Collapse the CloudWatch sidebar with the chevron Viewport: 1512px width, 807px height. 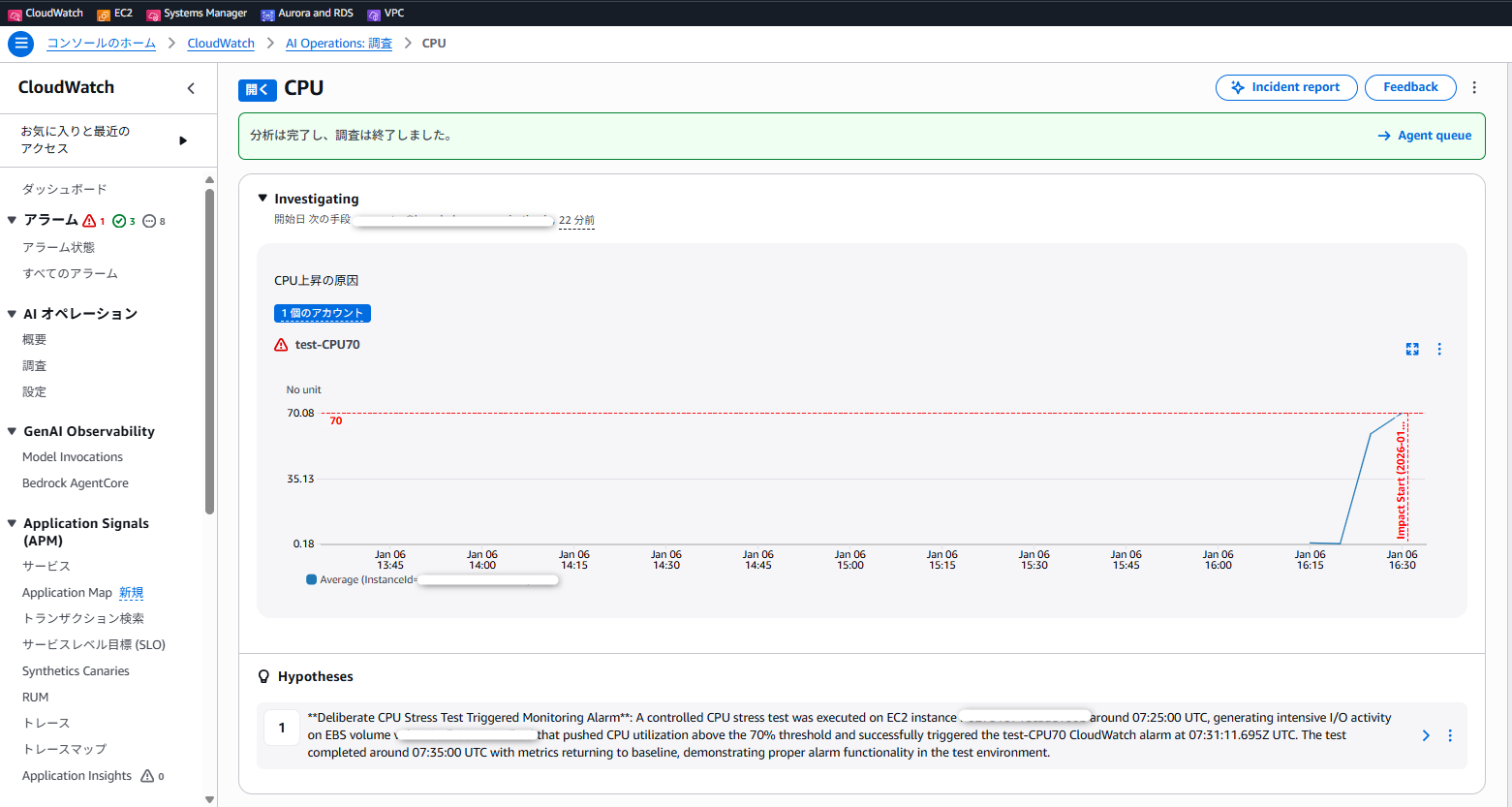(x=191, y=88)
